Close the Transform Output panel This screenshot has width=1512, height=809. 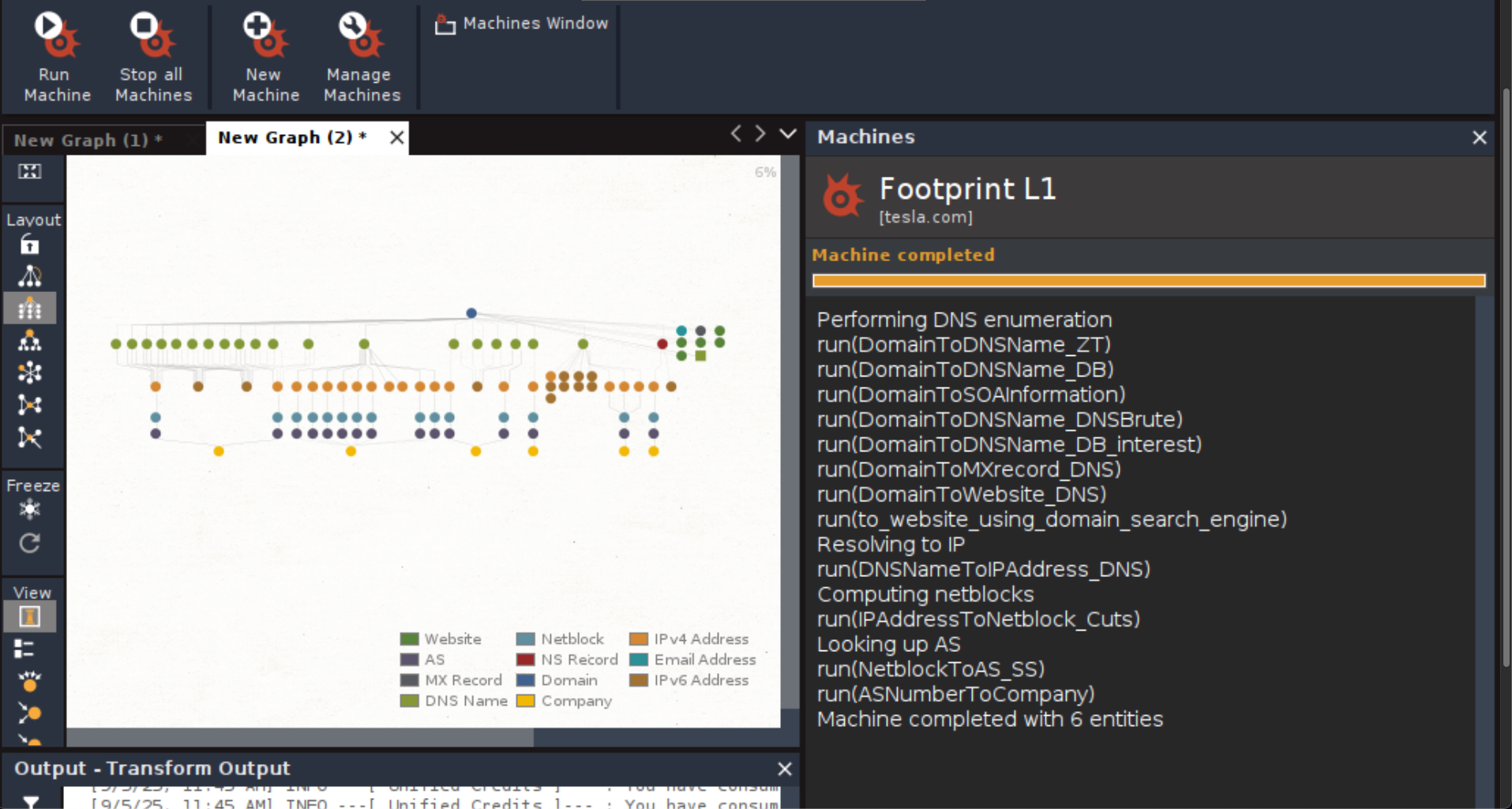click(x=785, y=769)
